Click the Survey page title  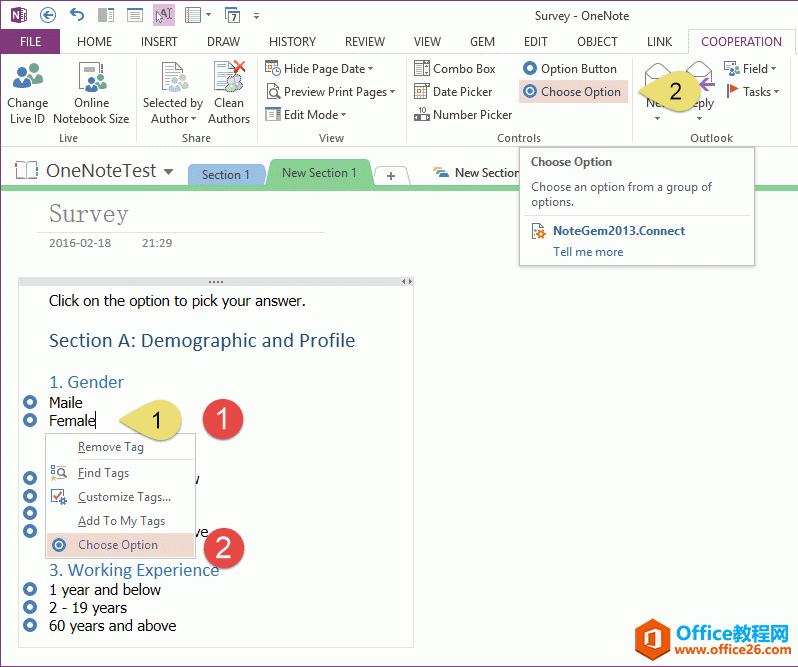coord(89,213)
